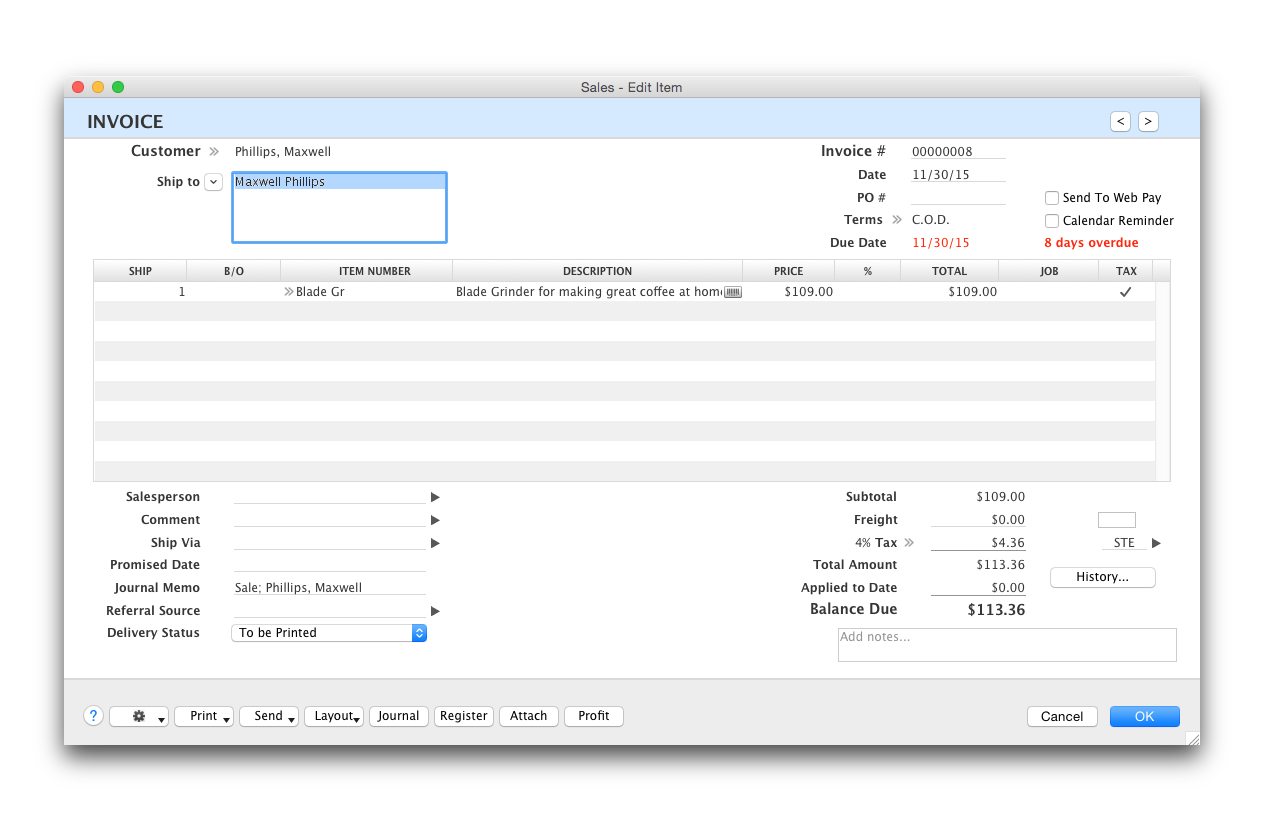Expand the Ship to address dropdown

coord(214,182)
